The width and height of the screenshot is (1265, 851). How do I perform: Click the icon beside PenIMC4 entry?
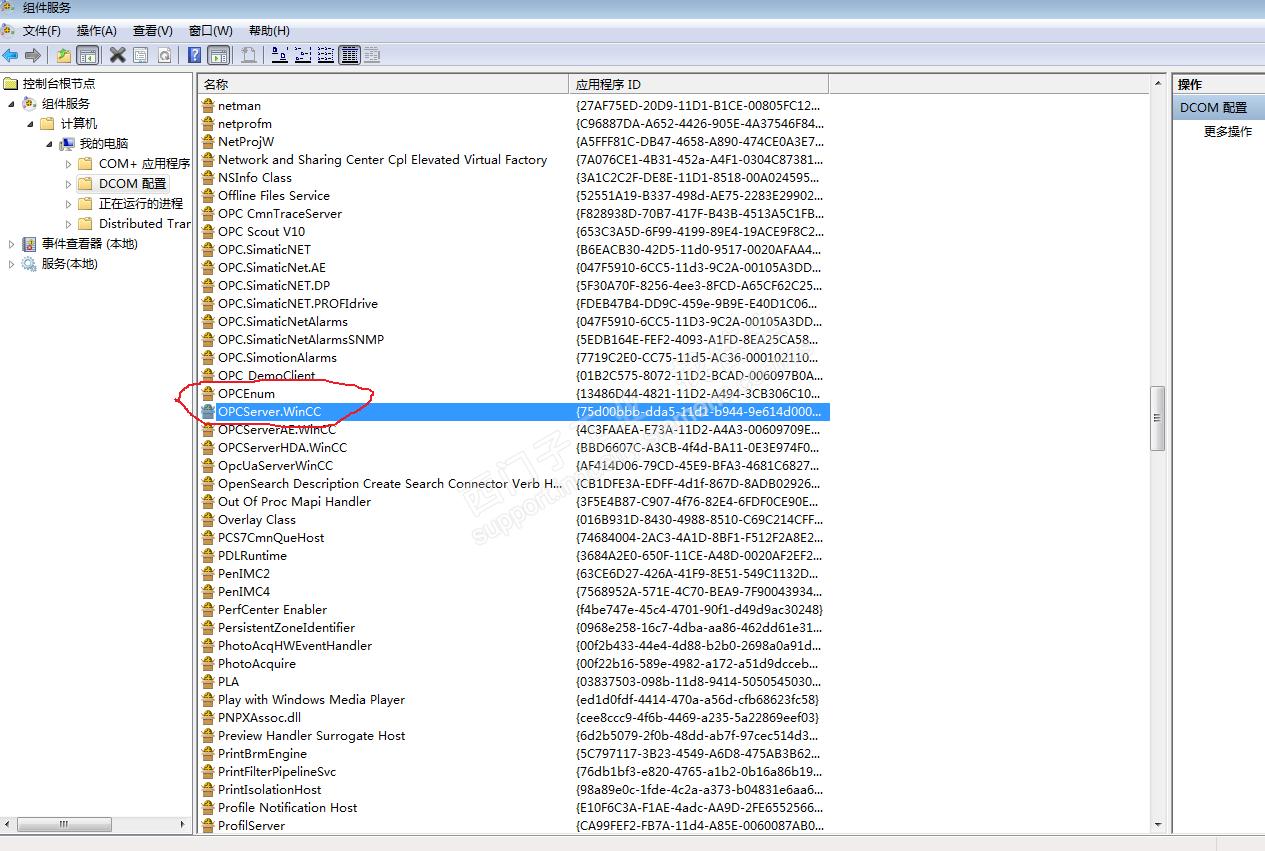tap(208, 592)
